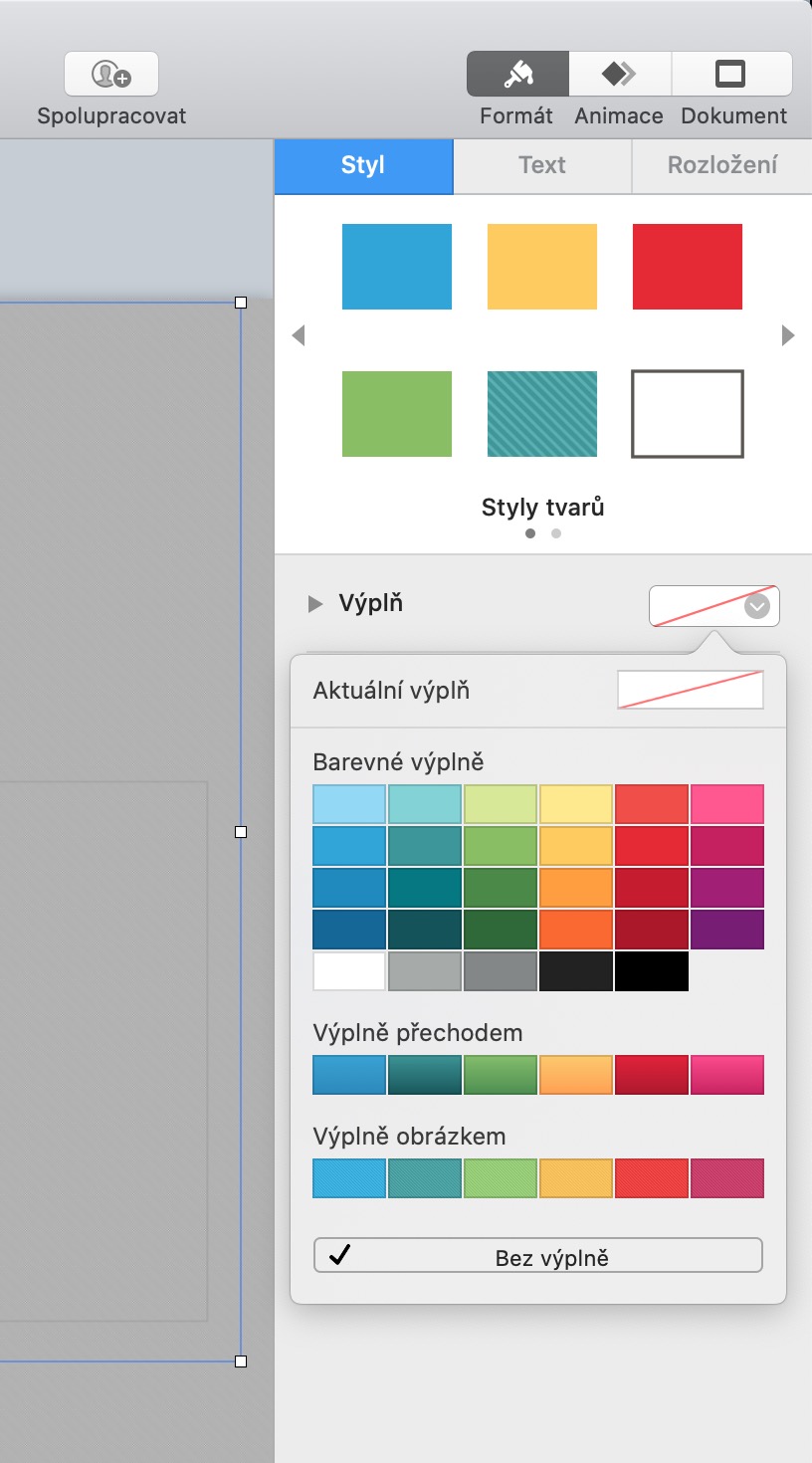The width and height of the screenshot is (812, 1463).
Task: Open the Výplň fill dropdown
Action: [713, 606]
